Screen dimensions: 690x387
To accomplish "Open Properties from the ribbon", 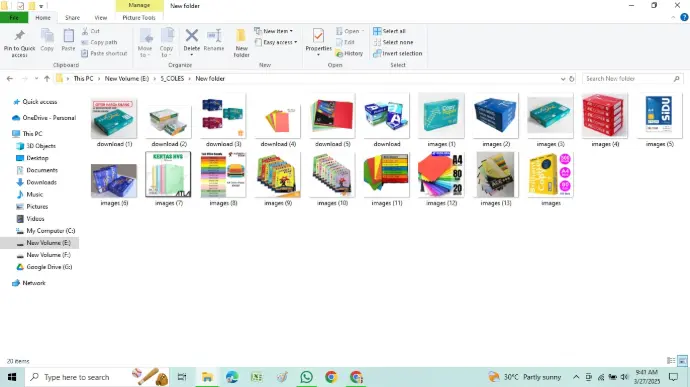I will pyautogui.click(x=318, y=40).
